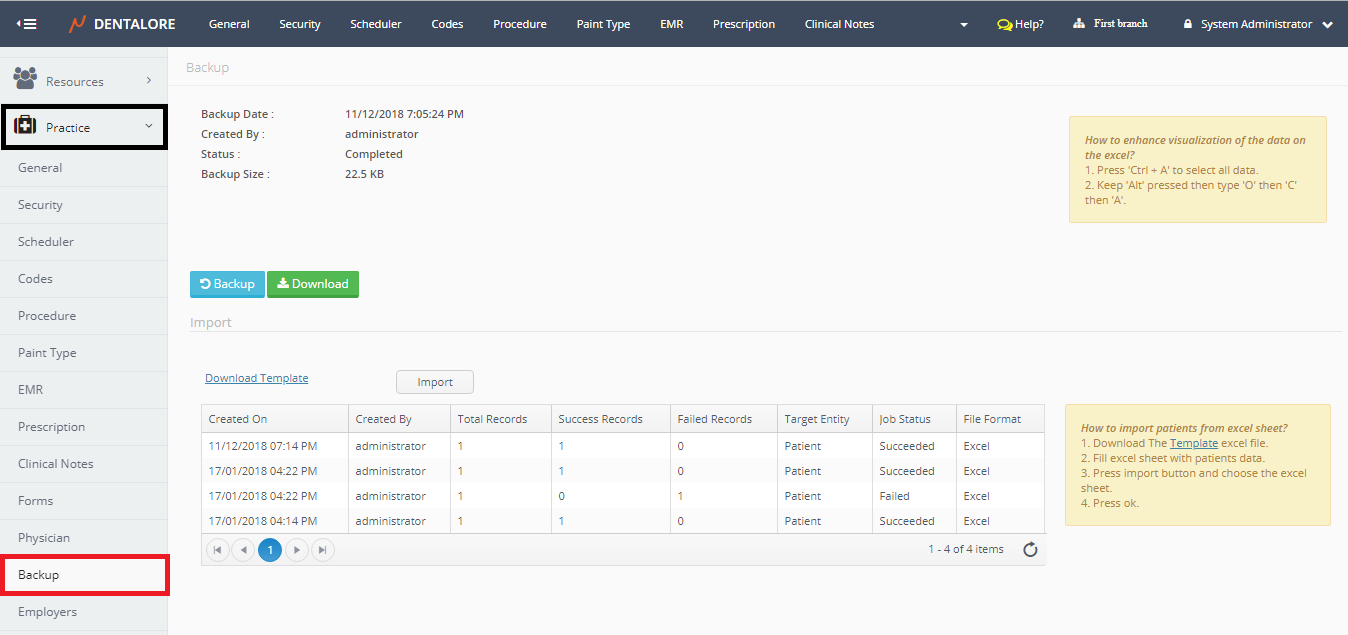Collapse the Practice sidebar section
The image size is (1348, 635).
[148, 126]
